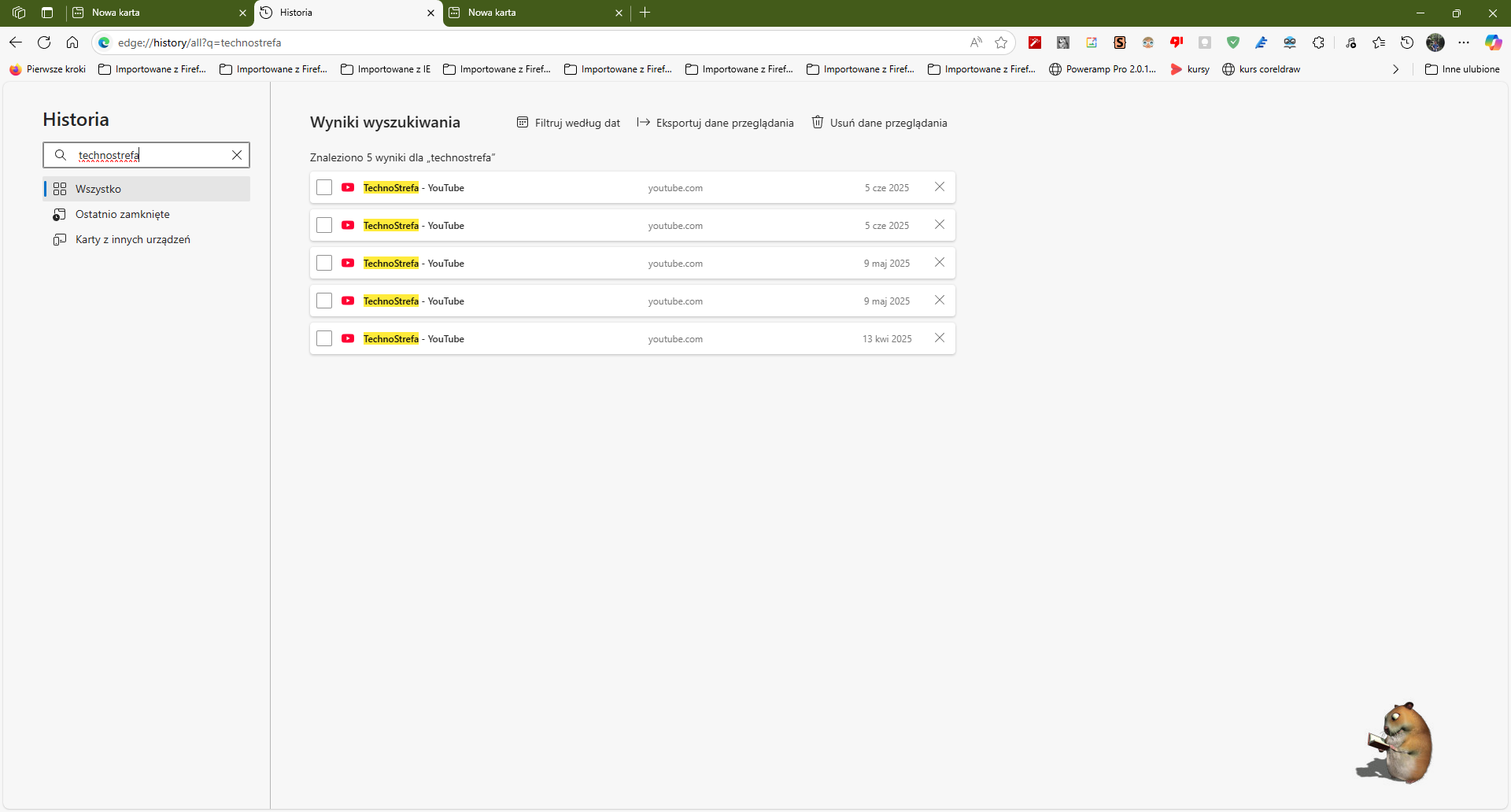Open the green shield extension icon
Viewport: 1511px width, 812px height.
tap(1233, 42)
